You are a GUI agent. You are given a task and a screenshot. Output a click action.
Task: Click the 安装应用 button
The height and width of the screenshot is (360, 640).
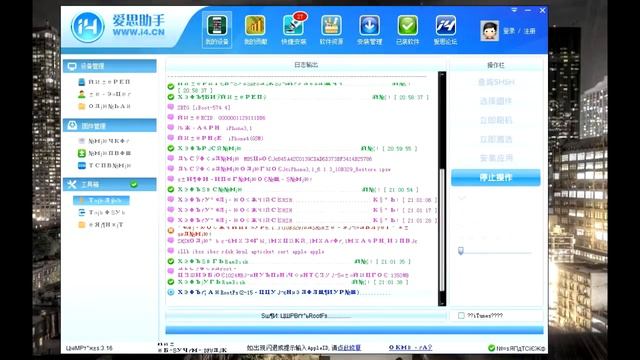[x=496, y=158]
